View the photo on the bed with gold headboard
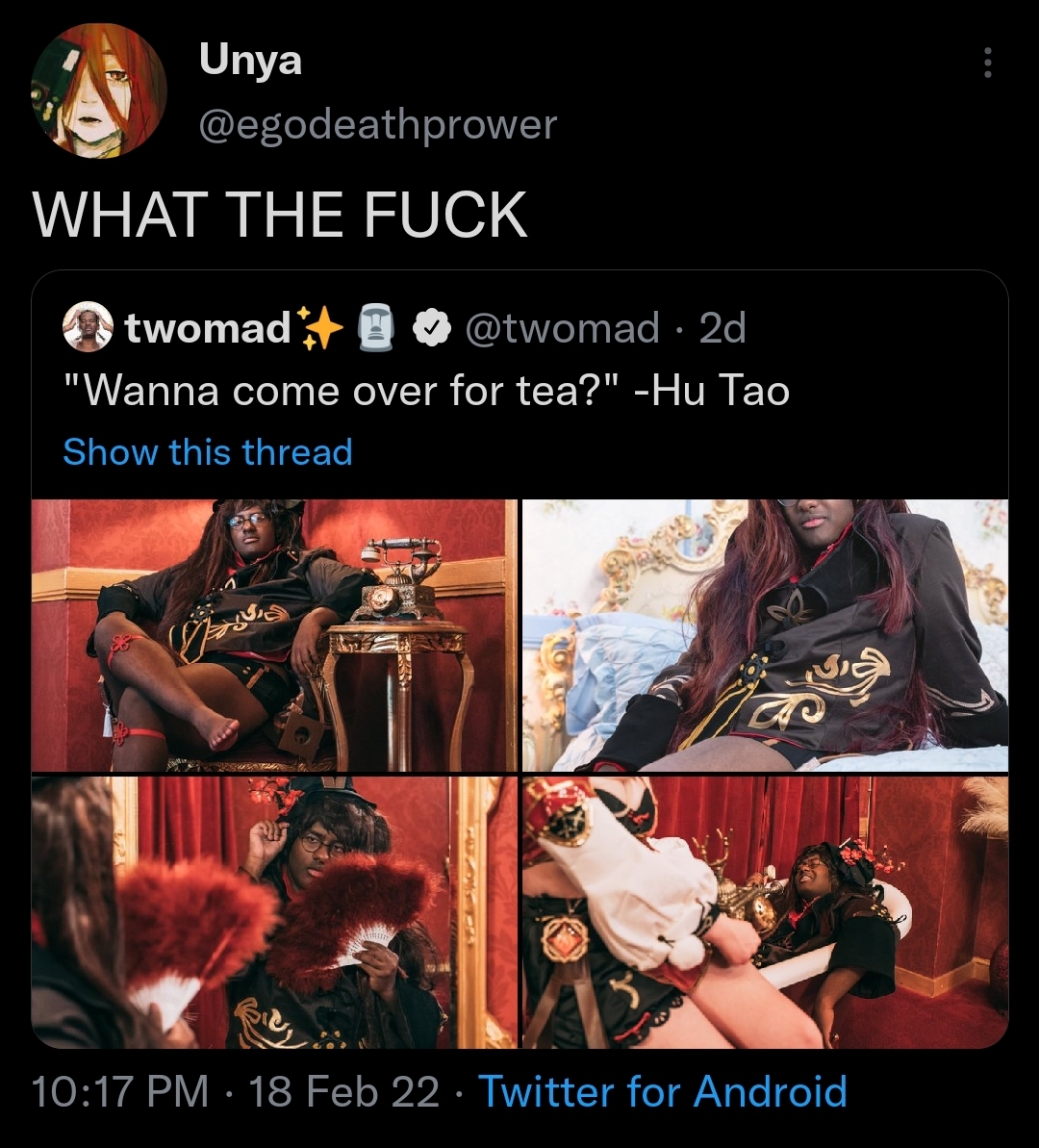This screenshot has width=1039, height=1148. click(765, 635)
